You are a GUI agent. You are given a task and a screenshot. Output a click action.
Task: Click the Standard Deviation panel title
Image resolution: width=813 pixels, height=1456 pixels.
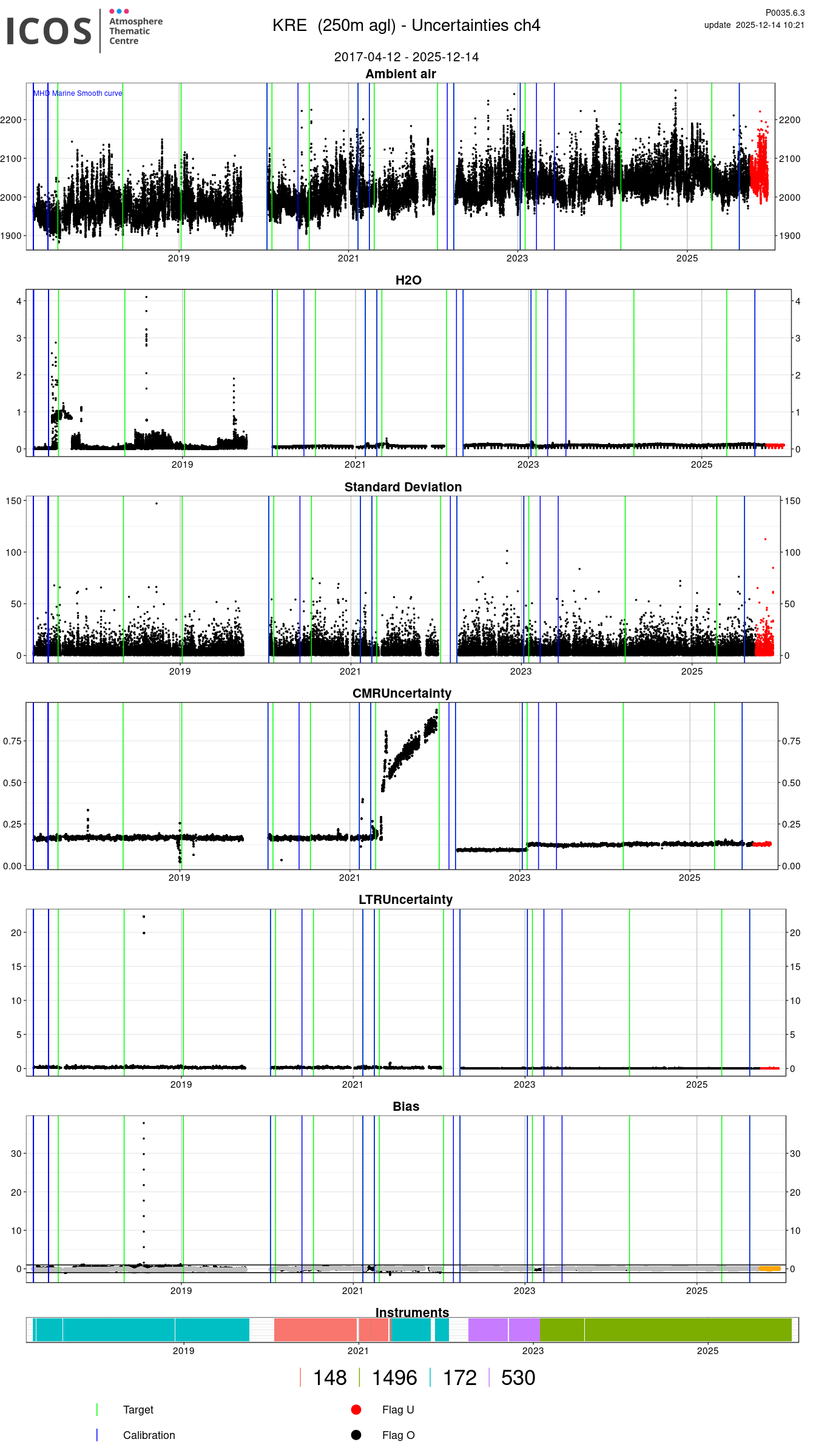403,487
